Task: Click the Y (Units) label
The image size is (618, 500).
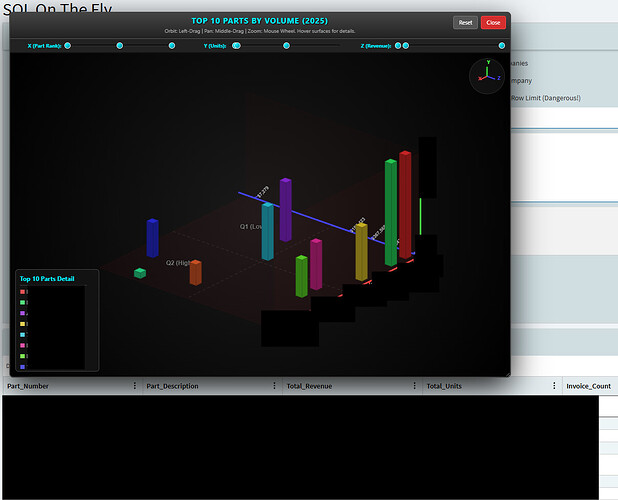Action: click(x=215, y=46)
